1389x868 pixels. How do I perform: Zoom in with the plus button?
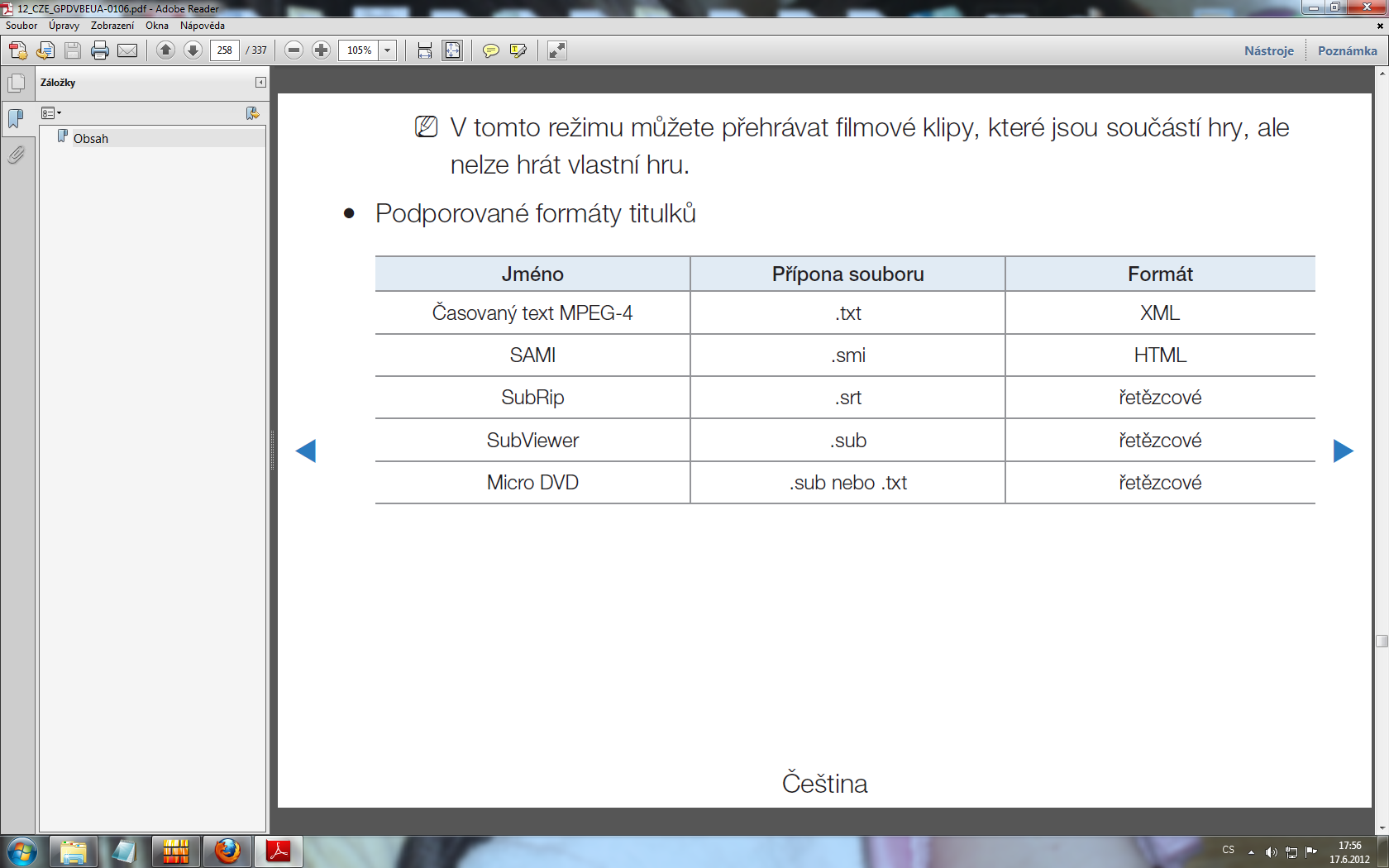322,50
